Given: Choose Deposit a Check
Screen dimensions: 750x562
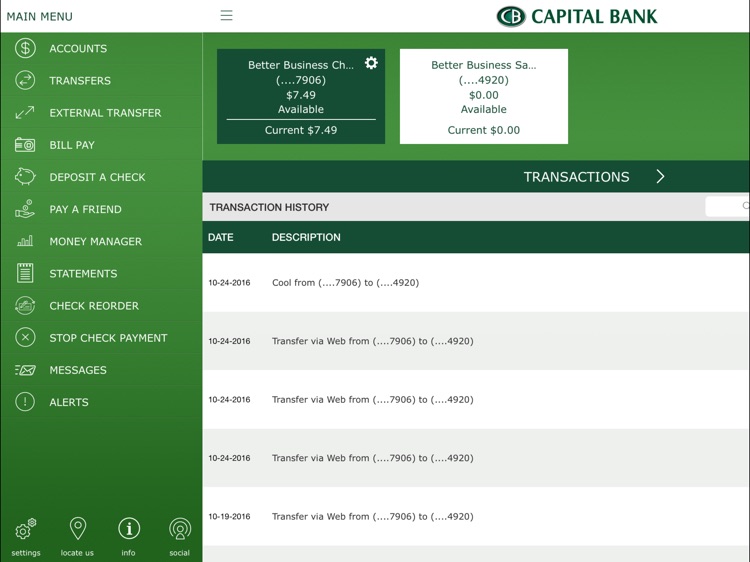Looking at the screenshot, I should [x=101, y=176].
